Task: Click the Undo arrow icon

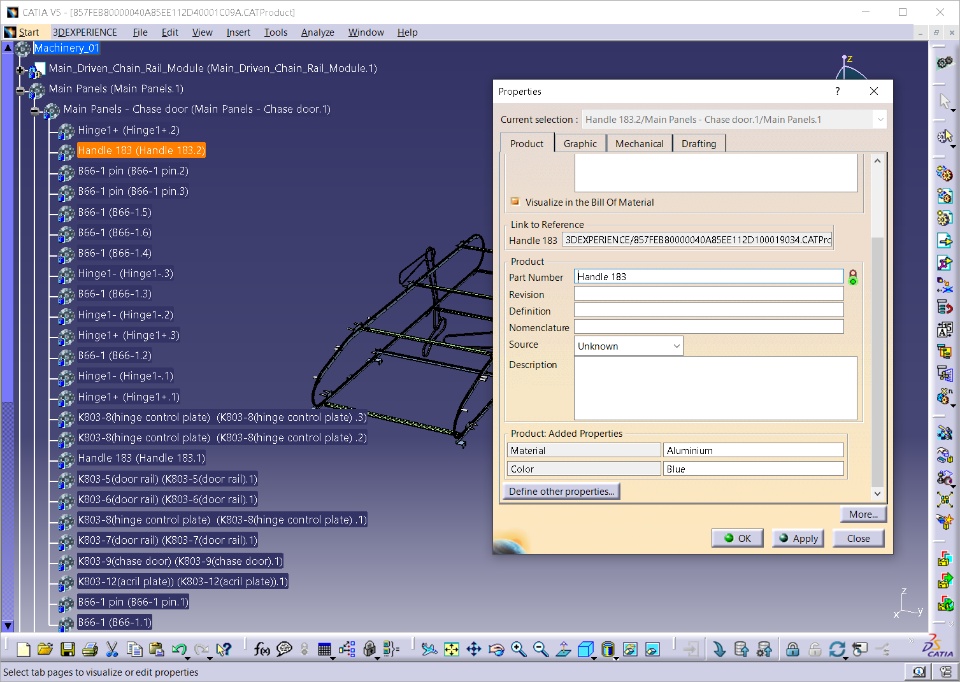Action: 178,649
